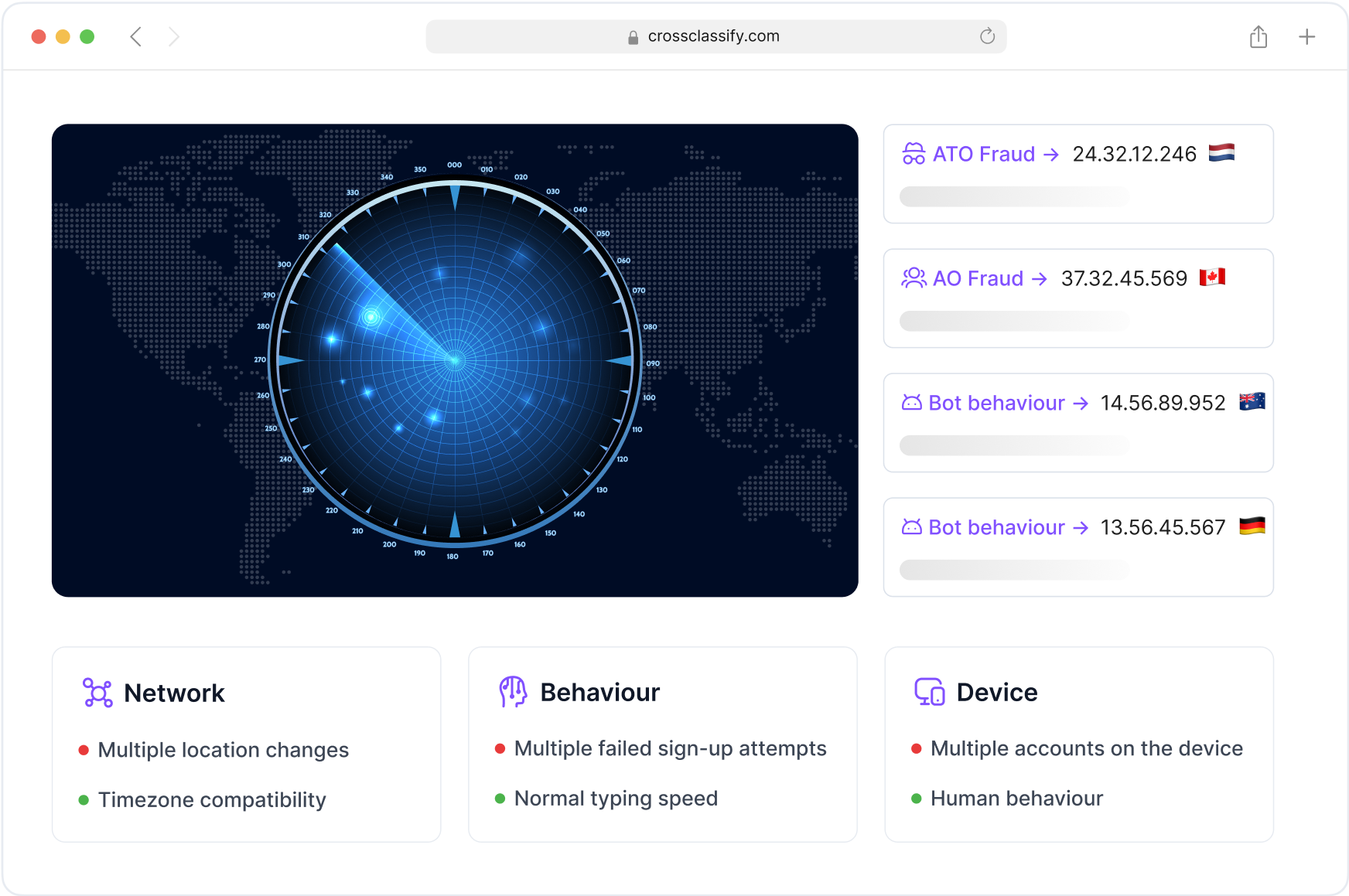The image size is (1349, 896).
Task: Click the Germany flag icon
Action: point(1252,526)
